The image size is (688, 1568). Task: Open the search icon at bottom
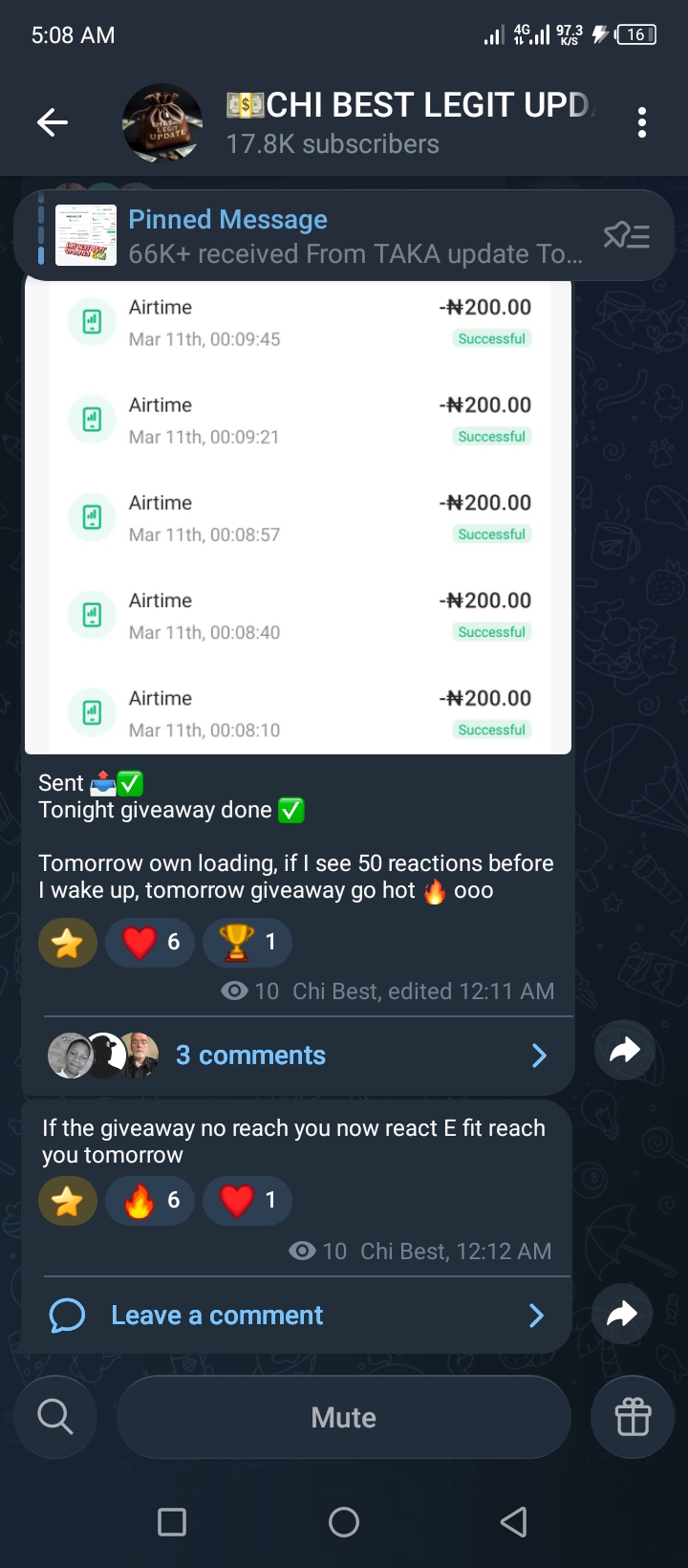55,1417
